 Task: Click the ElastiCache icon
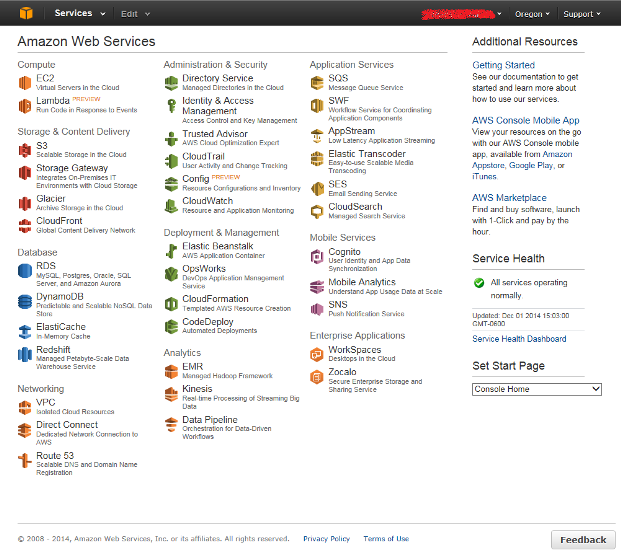coord(25,332)
